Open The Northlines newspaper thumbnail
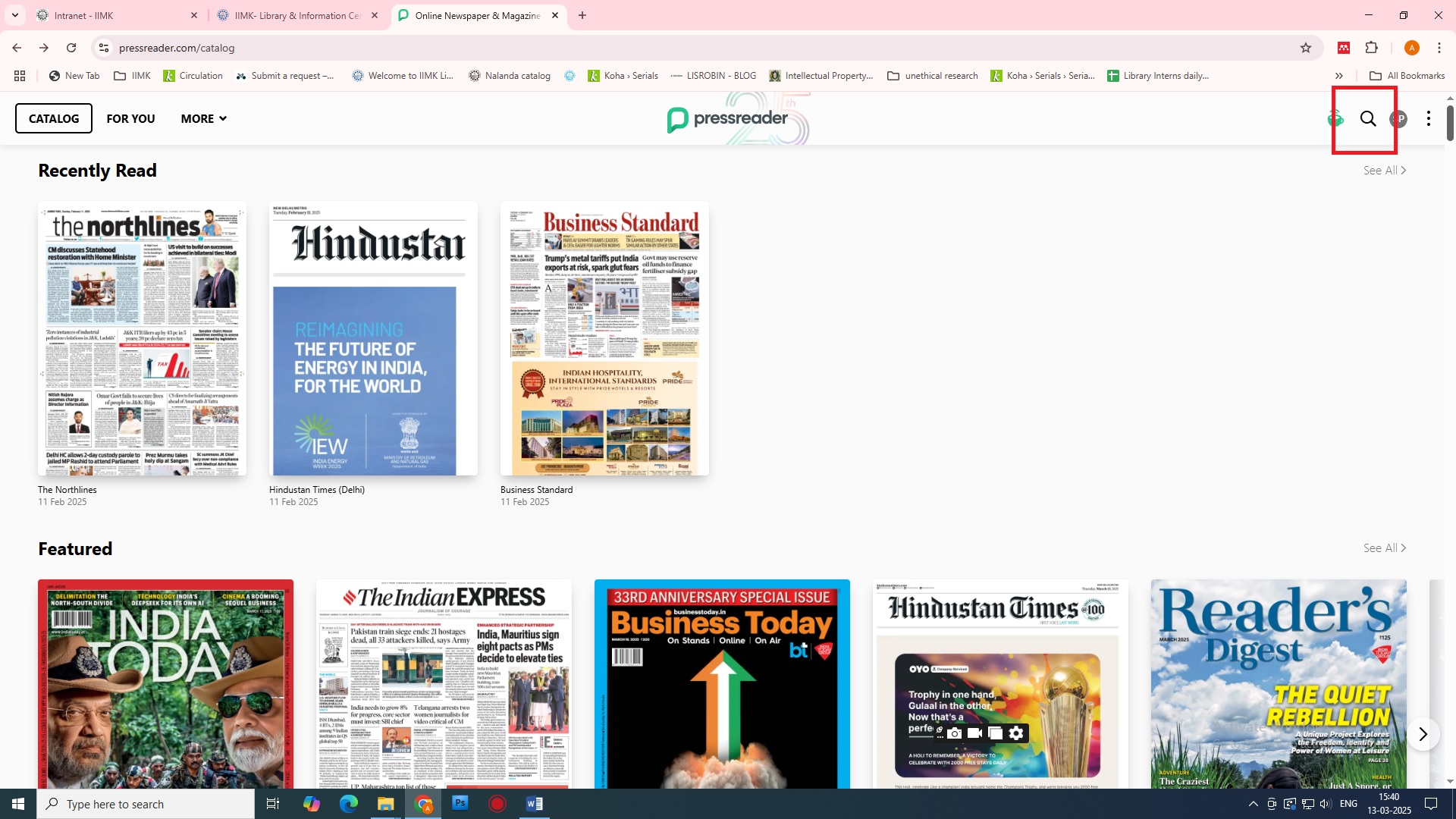The height and width of the screenshot is (819, 1456). (142, 339)
